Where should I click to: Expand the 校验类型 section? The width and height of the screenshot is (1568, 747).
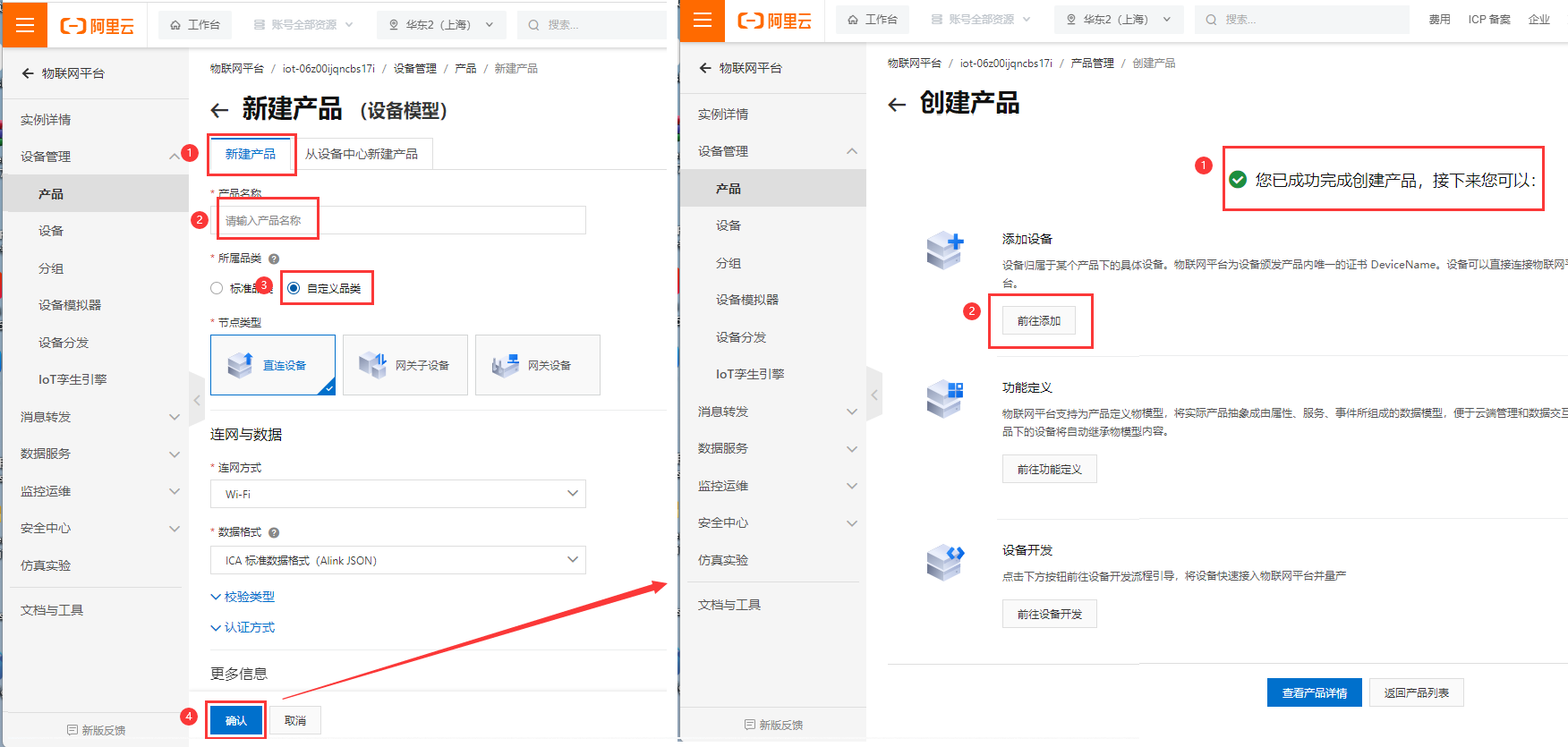[x=243, y=597]
